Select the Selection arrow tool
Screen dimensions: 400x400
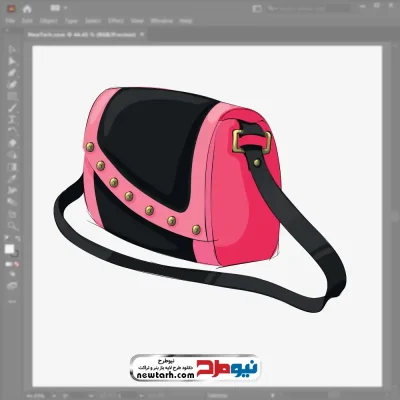(x=12, y=50)
